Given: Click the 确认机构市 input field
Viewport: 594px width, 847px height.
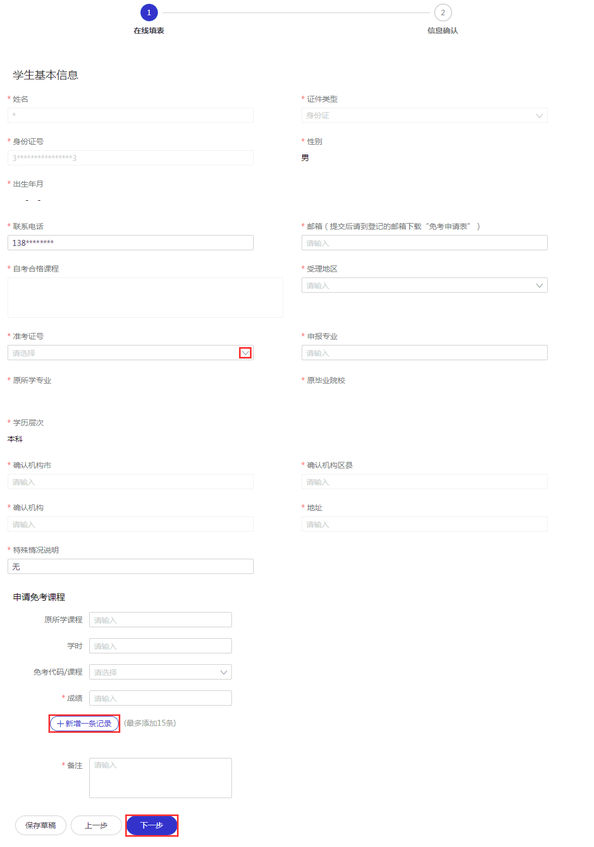Looking at the screenshot, I should 131,481.
